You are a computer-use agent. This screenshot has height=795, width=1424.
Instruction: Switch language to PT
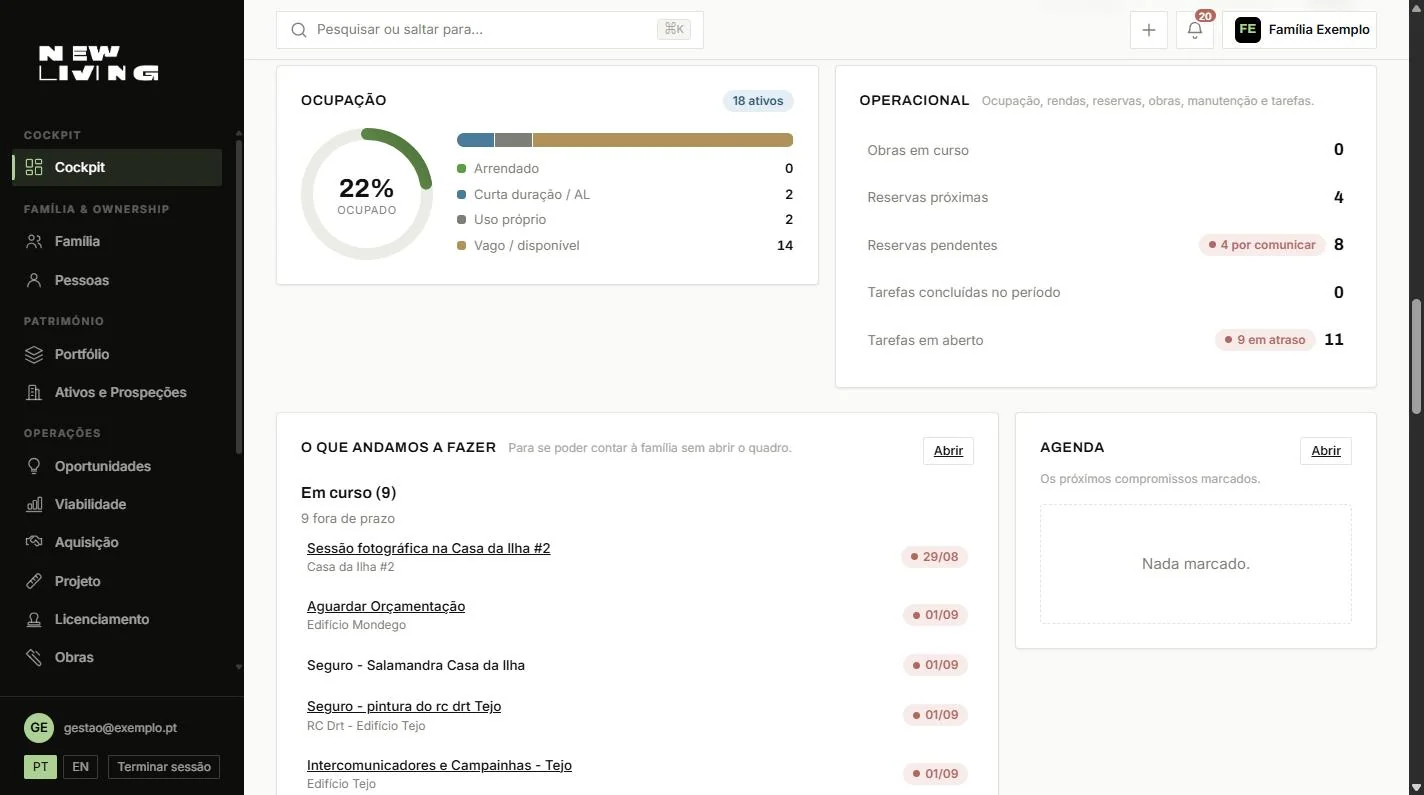pos(40,767)
